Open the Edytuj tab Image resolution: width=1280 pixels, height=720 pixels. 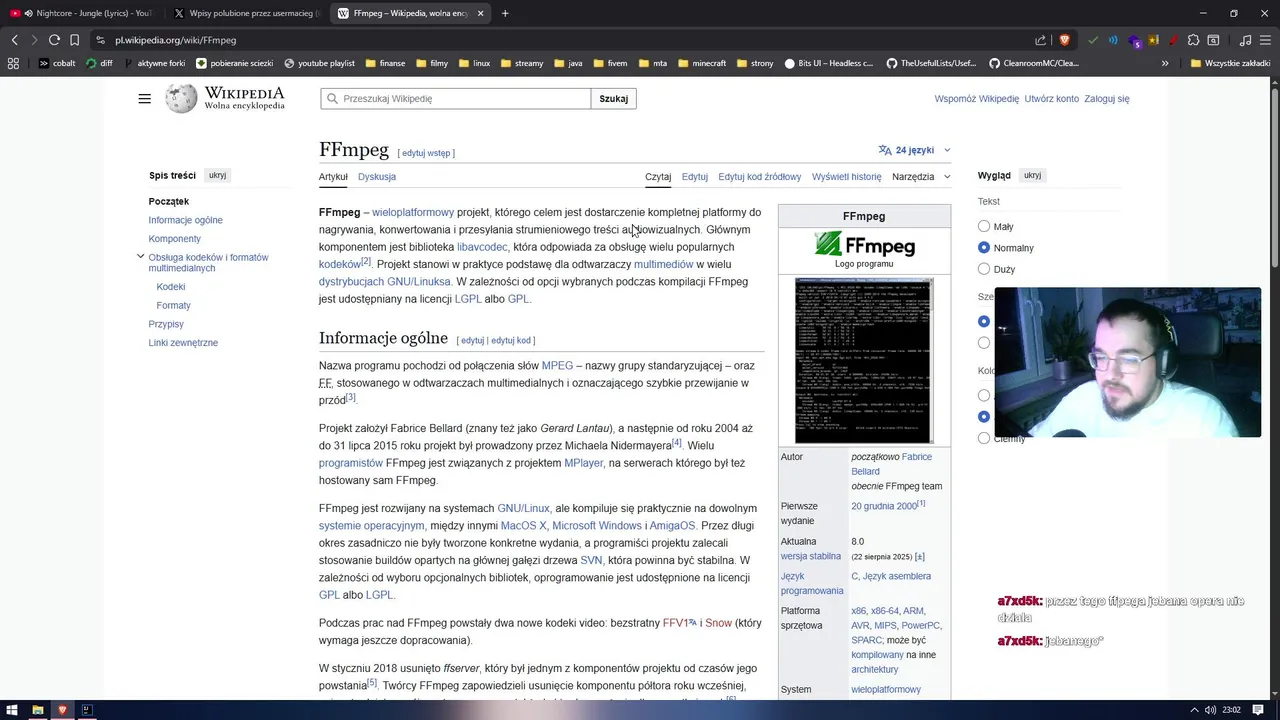click(695, 177)
